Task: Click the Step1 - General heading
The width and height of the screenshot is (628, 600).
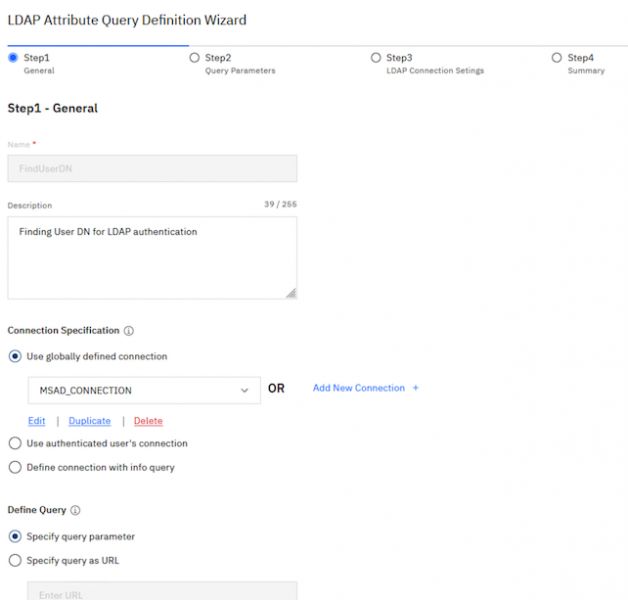Action: point(52,108)
